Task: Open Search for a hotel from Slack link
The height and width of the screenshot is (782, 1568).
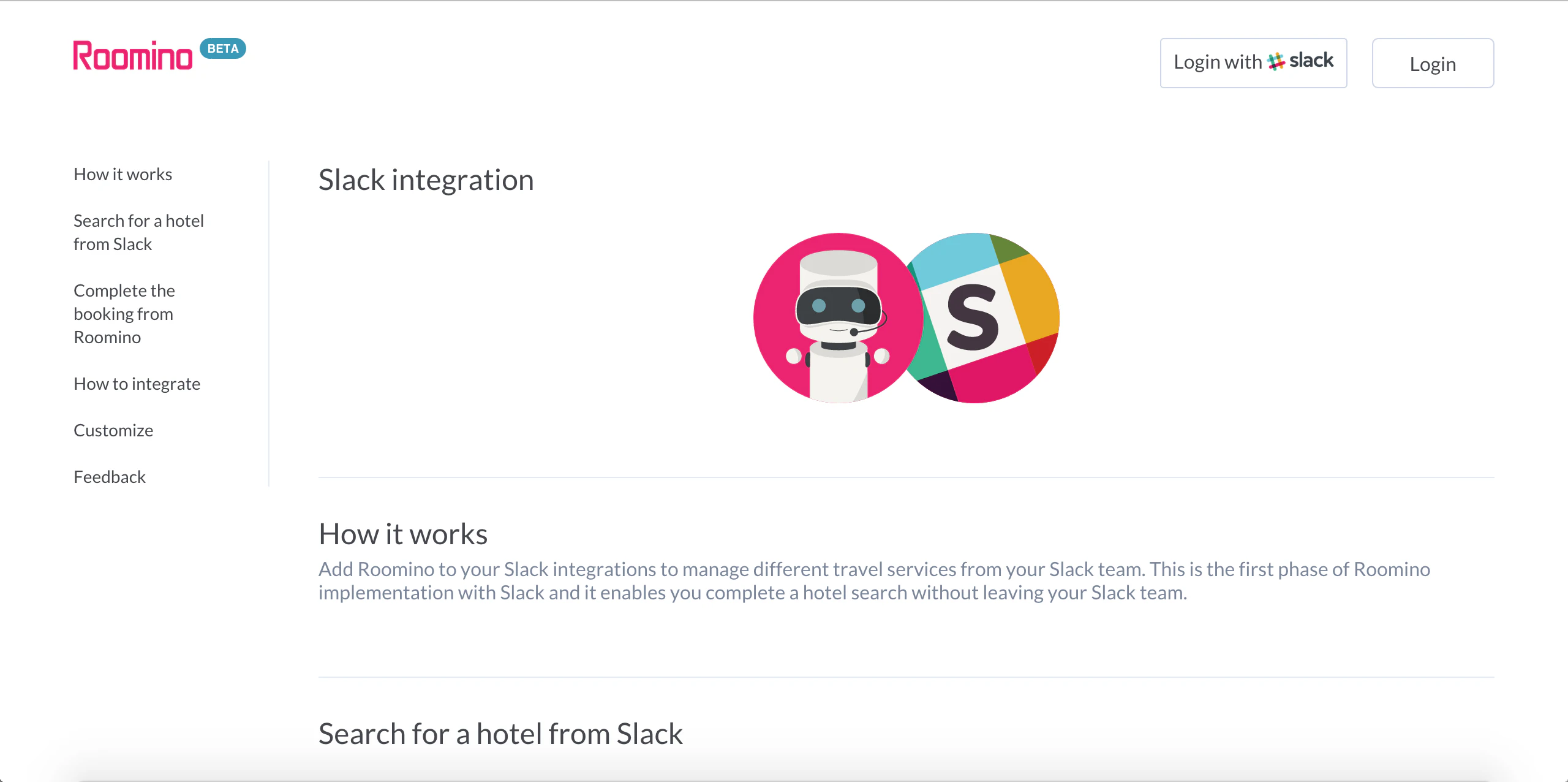Action: click(138, 232)
